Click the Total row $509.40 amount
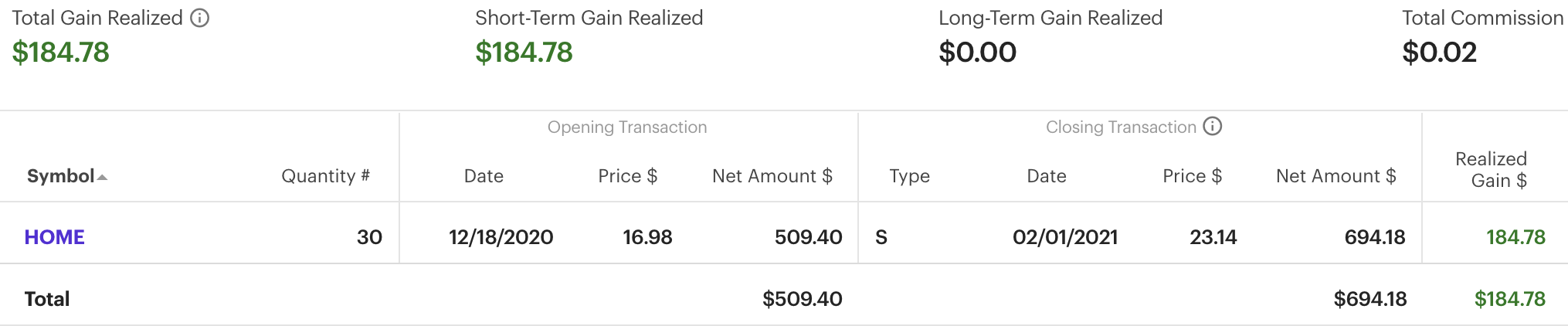 [802, 299]
